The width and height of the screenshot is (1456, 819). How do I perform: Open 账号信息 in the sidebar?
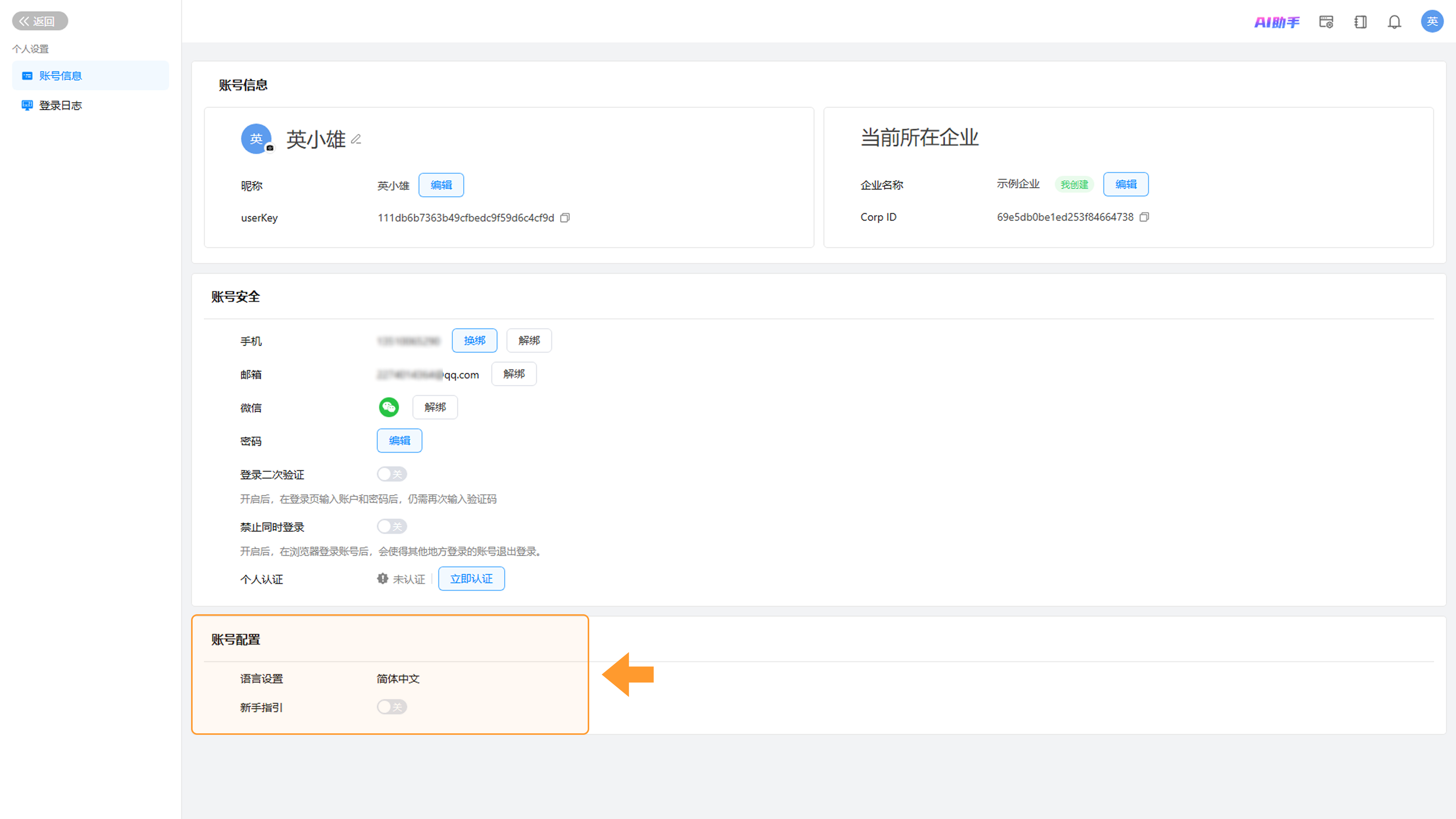(x=91, y=76)
